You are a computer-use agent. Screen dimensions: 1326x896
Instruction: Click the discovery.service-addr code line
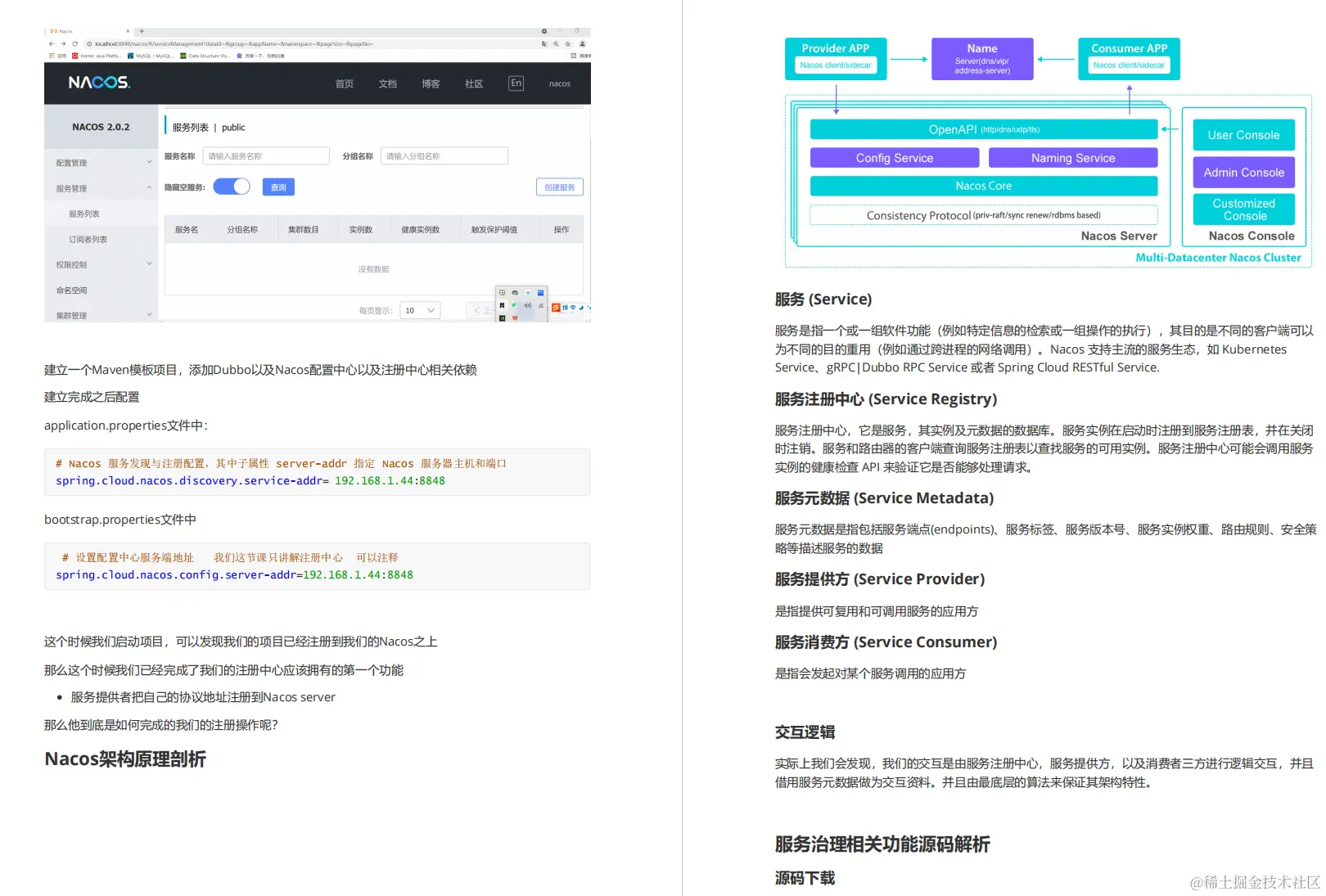click(250, 481)
